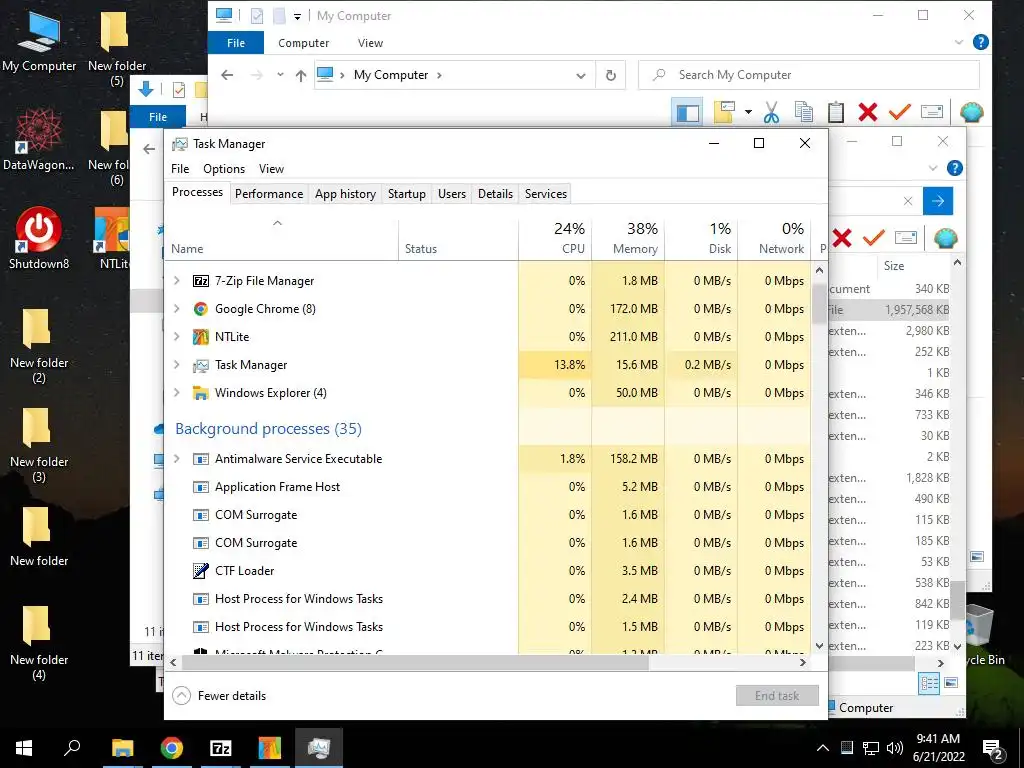Viewport: 1024px width, 768px height.
Task: Open 7-Zip from the taskbar
Action: (220, 748)
